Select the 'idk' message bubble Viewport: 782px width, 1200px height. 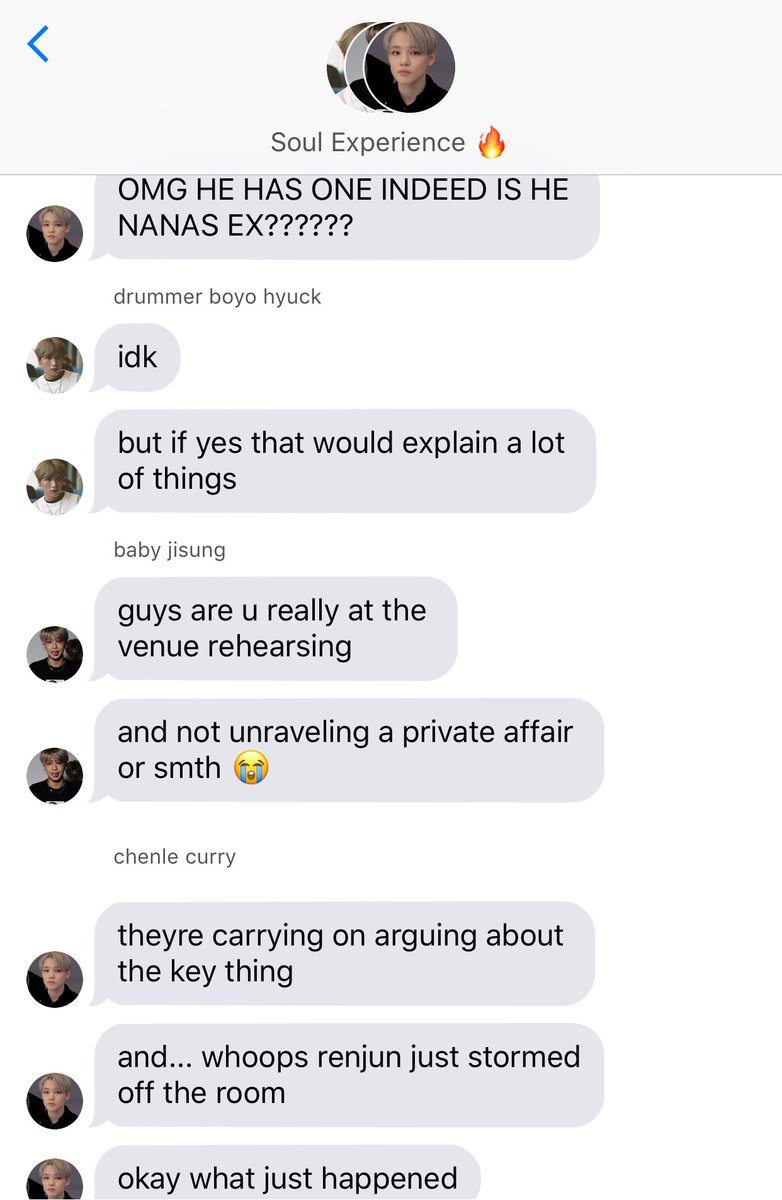click(136, 357)
